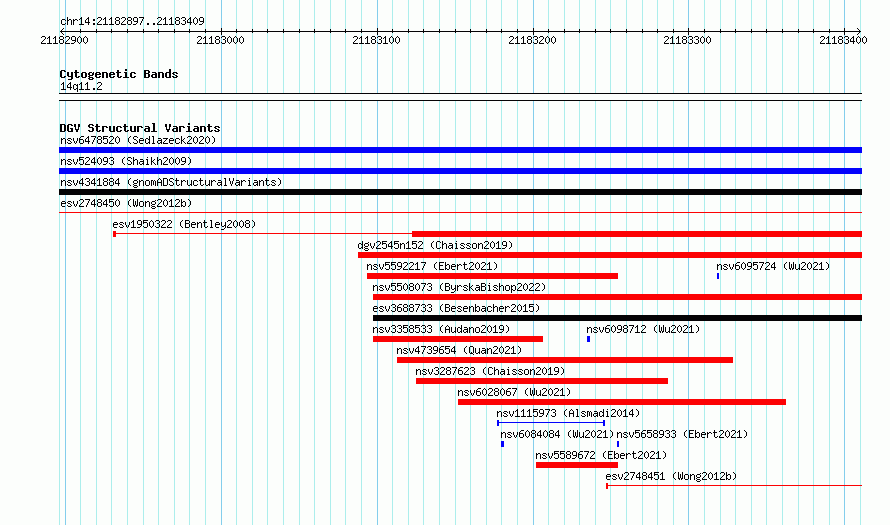Screen dimensions: 890x525
Task: Click the chr14:21182897..21183409 region label
Action: tap(132, 21)
